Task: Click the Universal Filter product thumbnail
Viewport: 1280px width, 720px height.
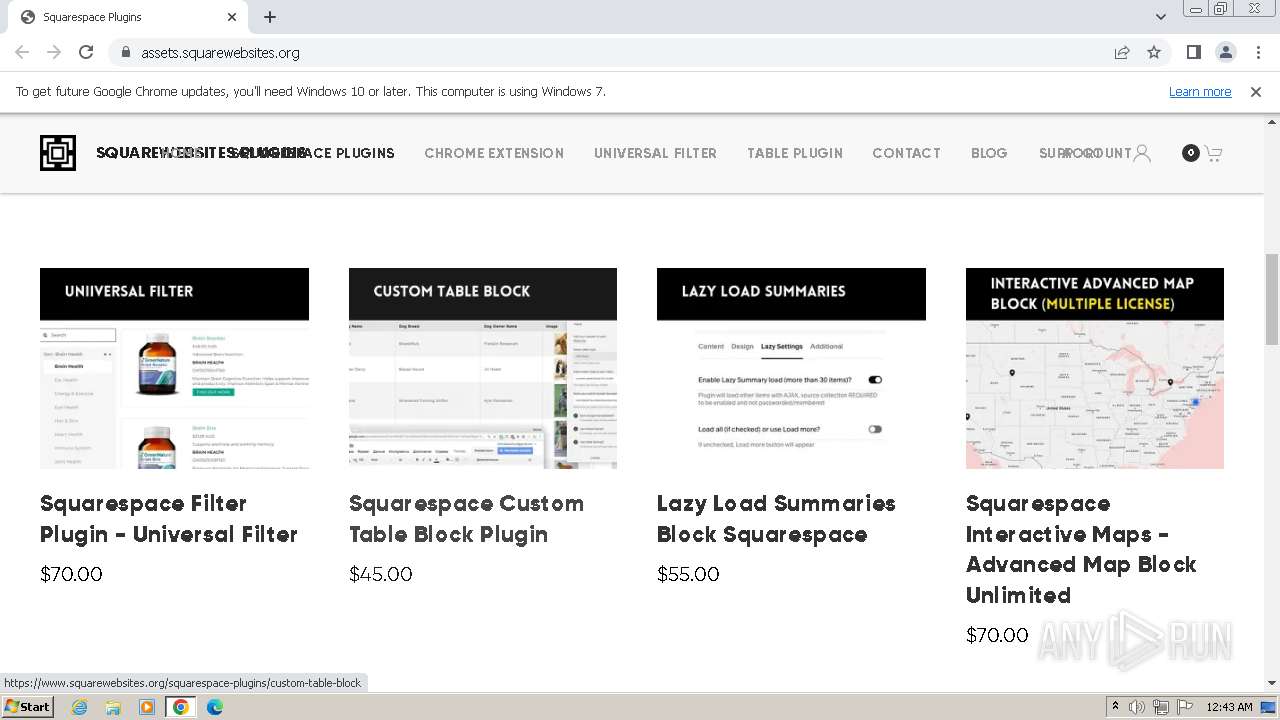Action: (x=174, y=368)
